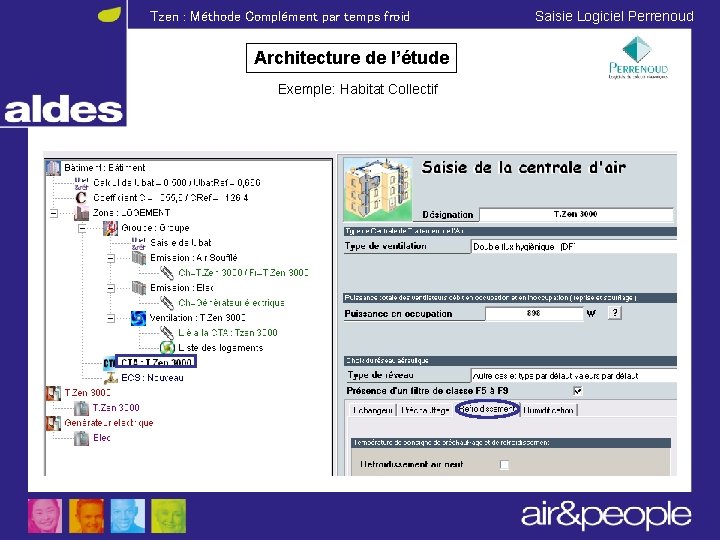
Task: Click the Bâtiment 1 root label
Action: pyautogui.click(x=104, y=168)
